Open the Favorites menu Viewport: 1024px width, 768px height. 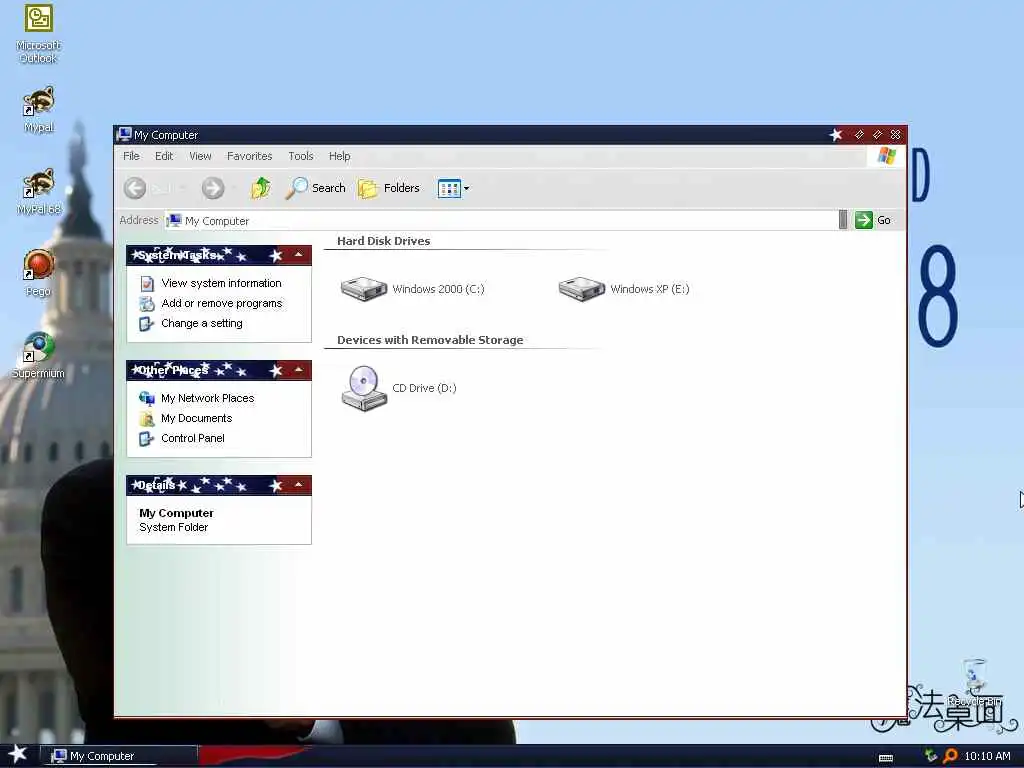tap(249, 156)
